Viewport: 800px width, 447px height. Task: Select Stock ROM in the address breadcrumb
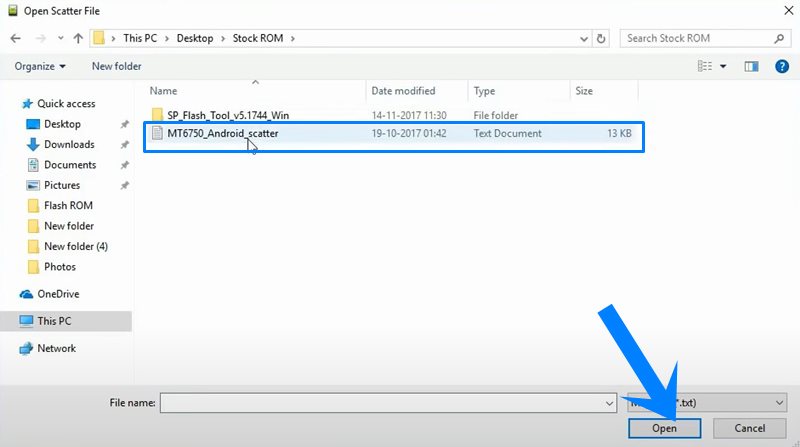258,38
